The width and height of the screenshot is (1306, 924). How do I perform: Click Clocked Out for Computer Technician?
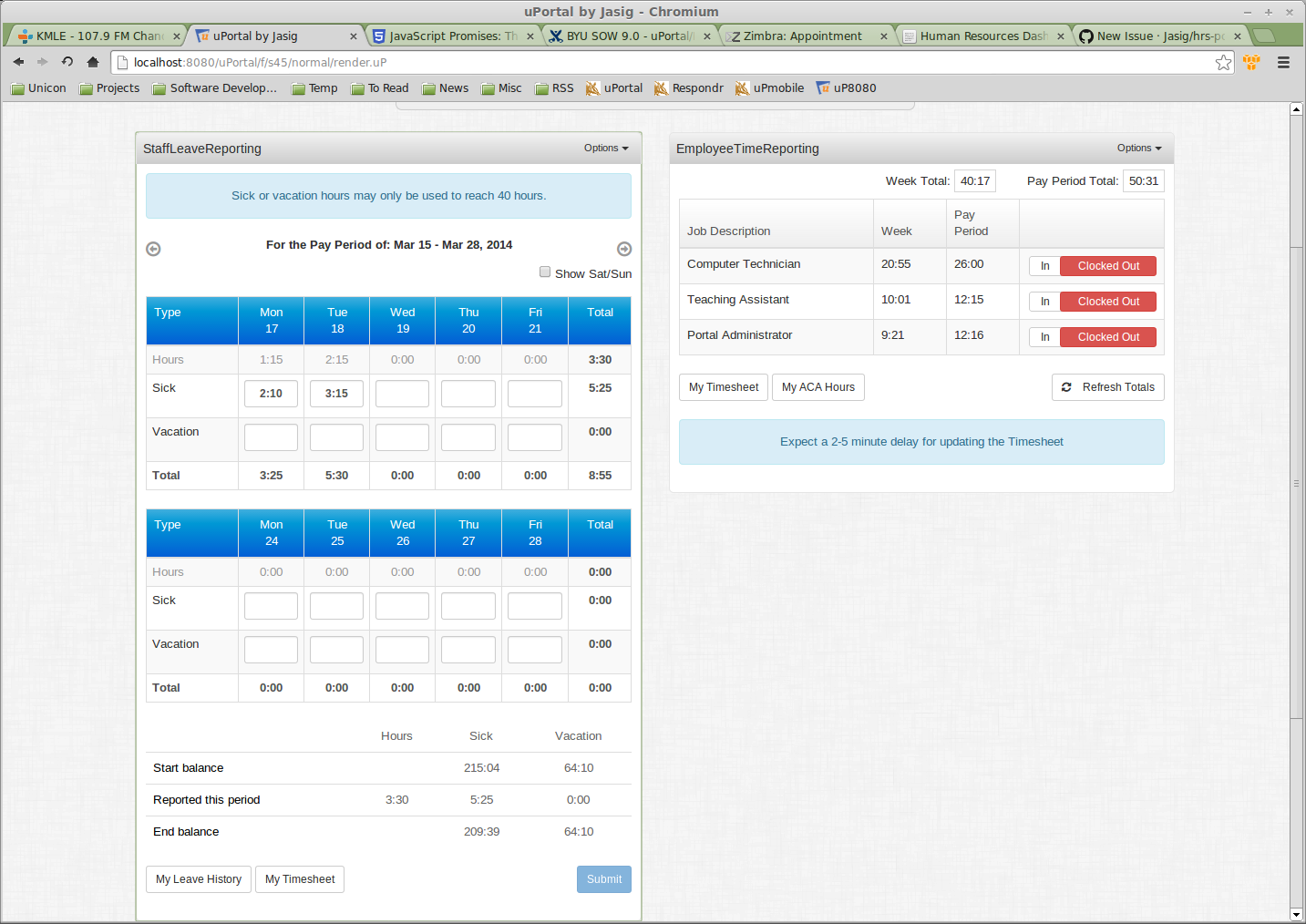click(x=1108, y=266)
